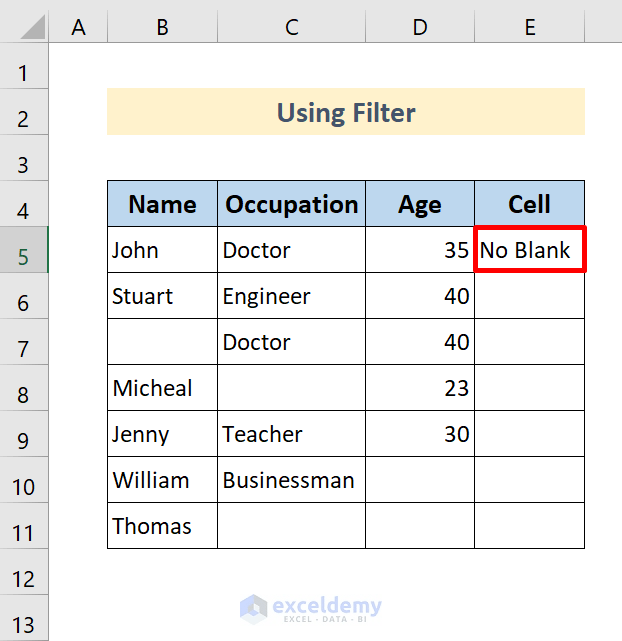Click the 'Occupation' header cell
Screen dimensions: 622x641
click(x=291, y=204)
